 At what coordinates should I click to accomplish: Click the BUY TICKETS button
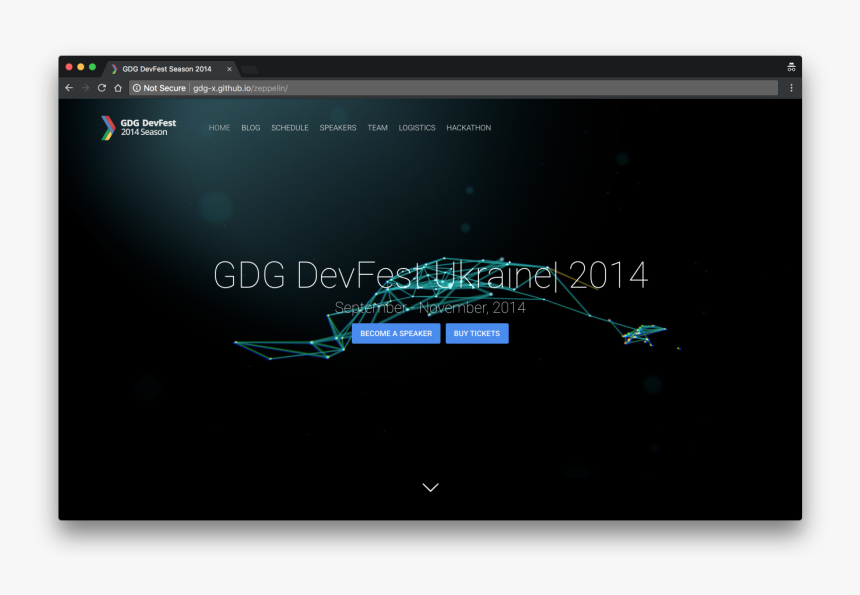[x=477, y=333]
